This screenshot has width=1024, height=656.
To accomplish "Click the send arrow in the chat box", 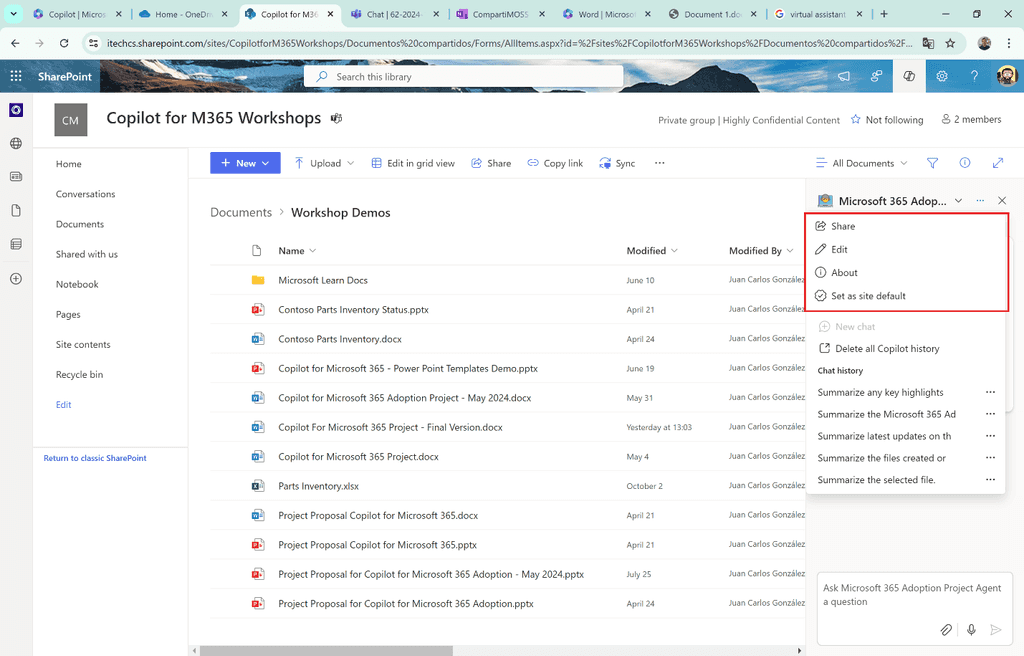I will point(996,629).
